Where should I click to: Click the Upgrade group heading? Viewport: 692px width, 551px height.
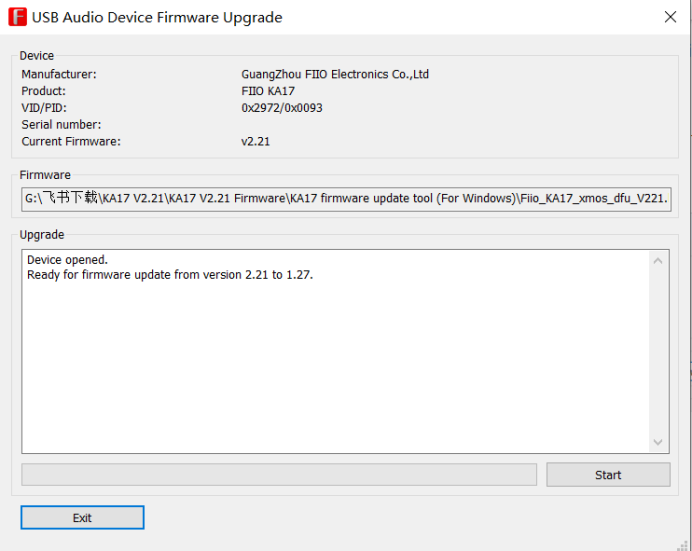tap(42, 235)
